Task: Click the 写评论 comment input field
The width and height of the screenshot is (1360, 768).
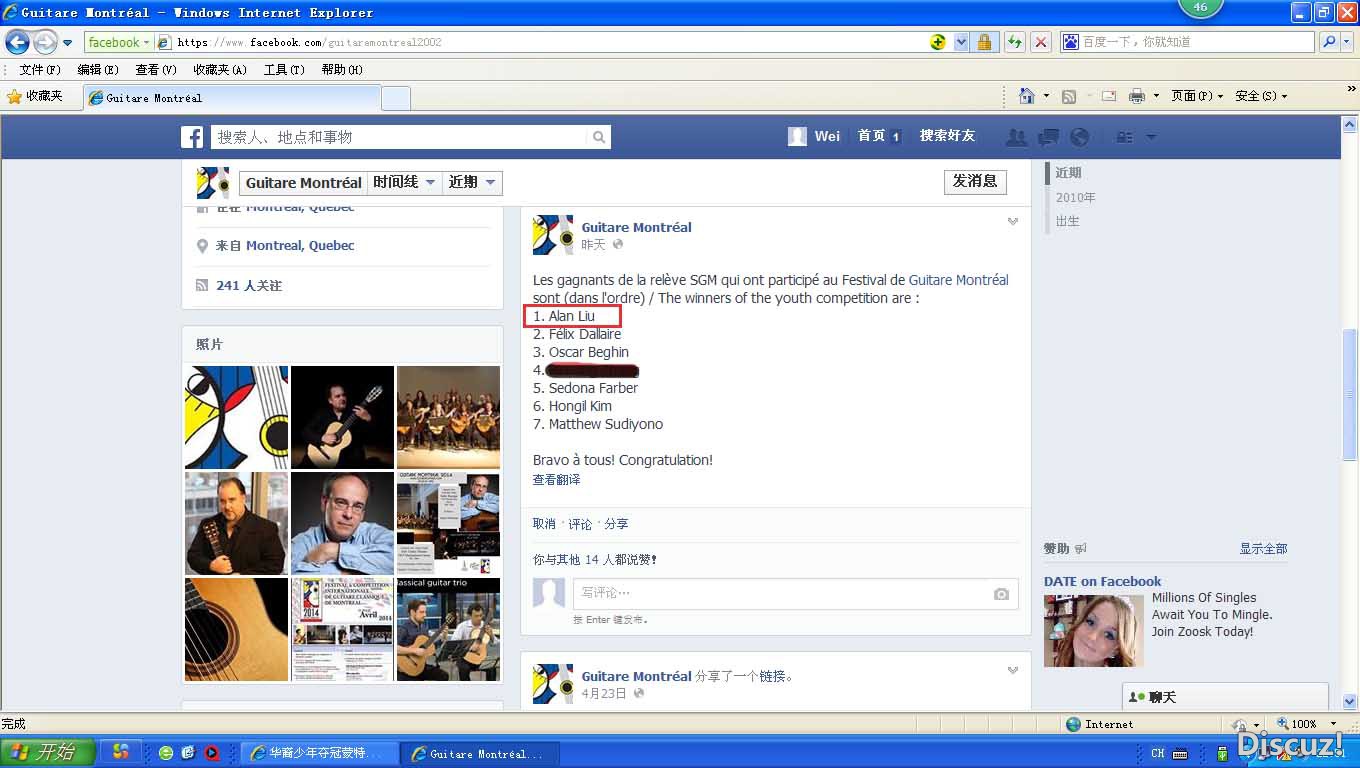Action: [x=782, y=593]
